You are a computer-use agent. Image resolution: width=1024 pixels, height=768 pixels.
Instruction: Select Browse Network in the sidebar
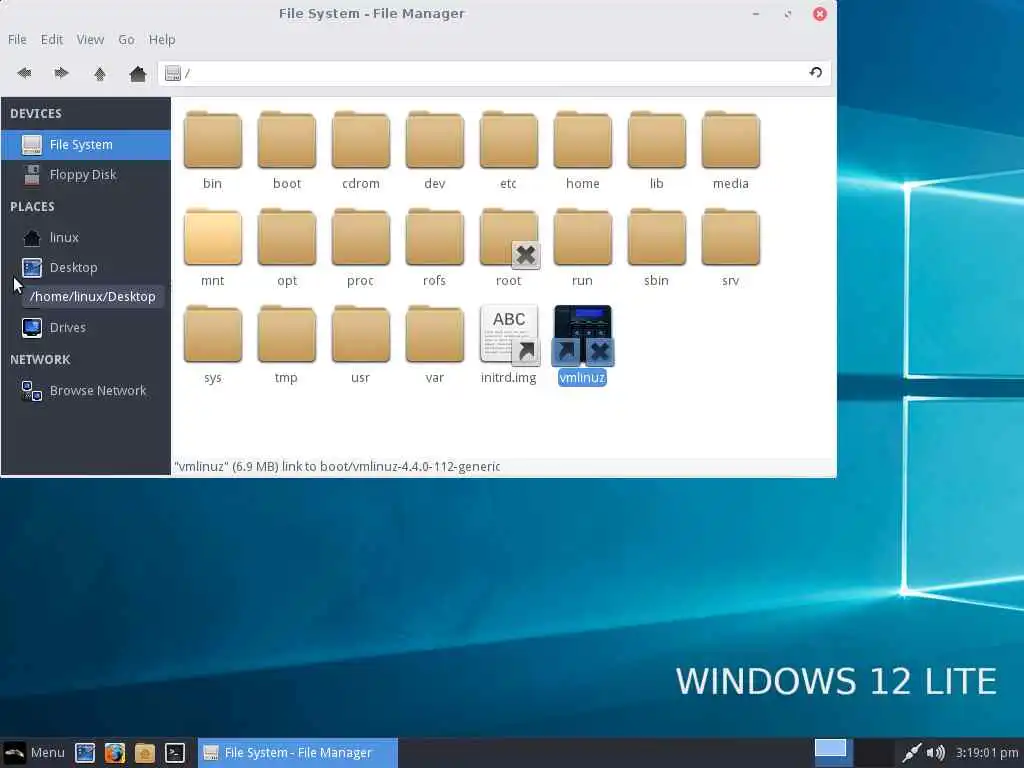[86, 391]
